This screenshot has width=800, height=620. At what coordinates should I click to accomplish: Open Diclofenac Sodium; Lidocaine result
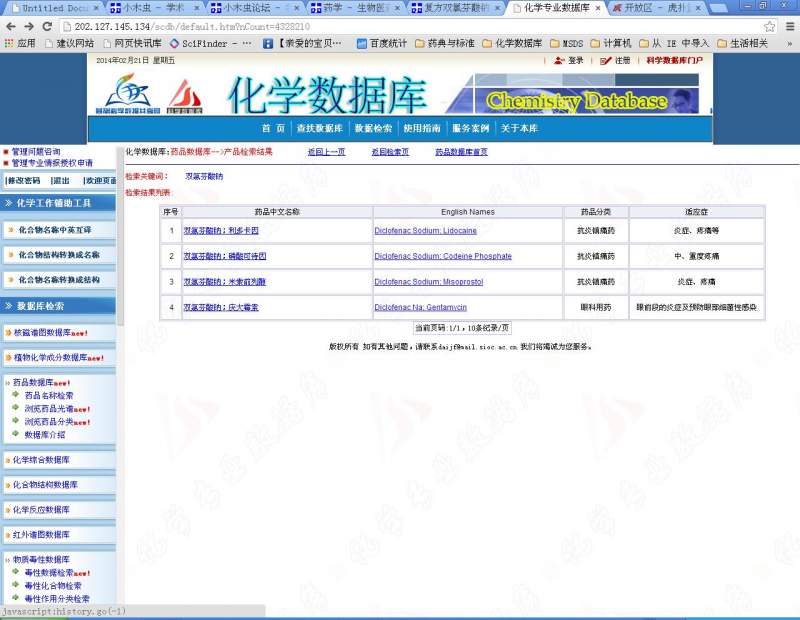[x=426, y=231]
